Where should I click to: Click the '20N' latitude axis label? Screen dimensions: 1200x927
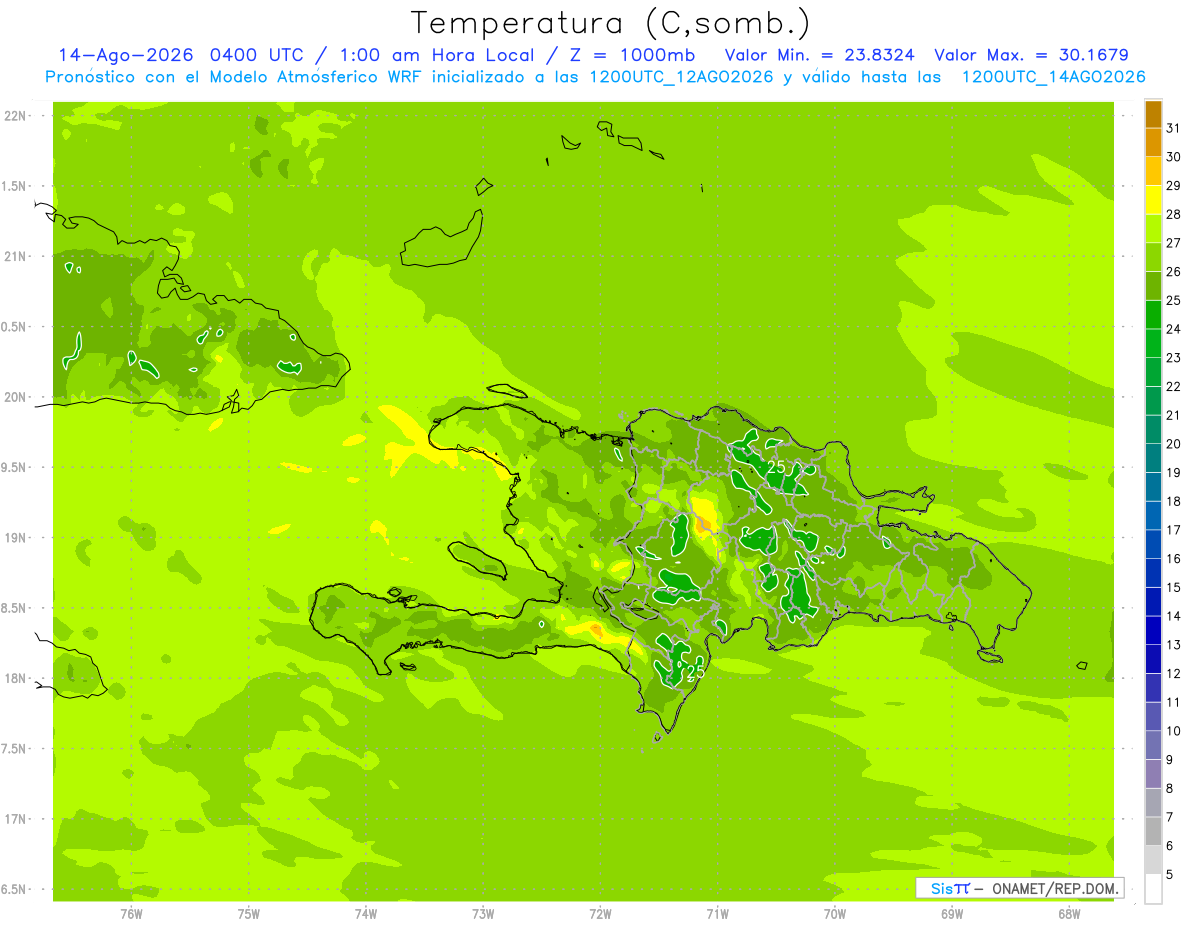tap(17, 397)
